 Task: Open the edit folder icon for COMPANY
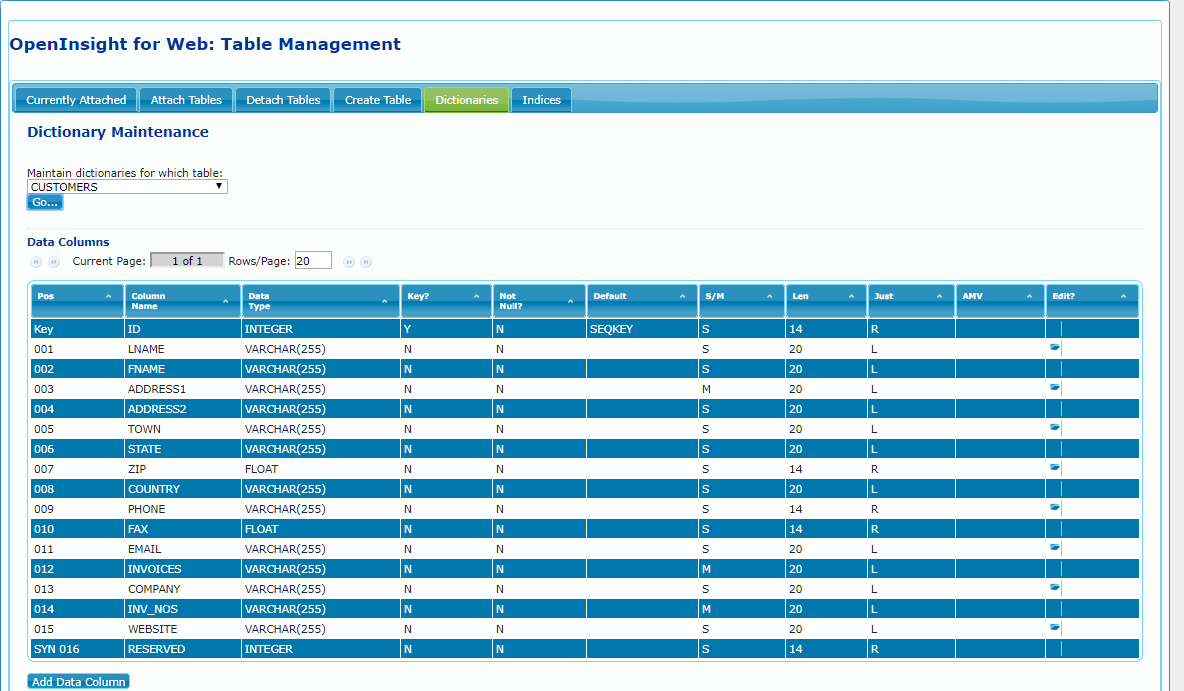[1055, 588]
